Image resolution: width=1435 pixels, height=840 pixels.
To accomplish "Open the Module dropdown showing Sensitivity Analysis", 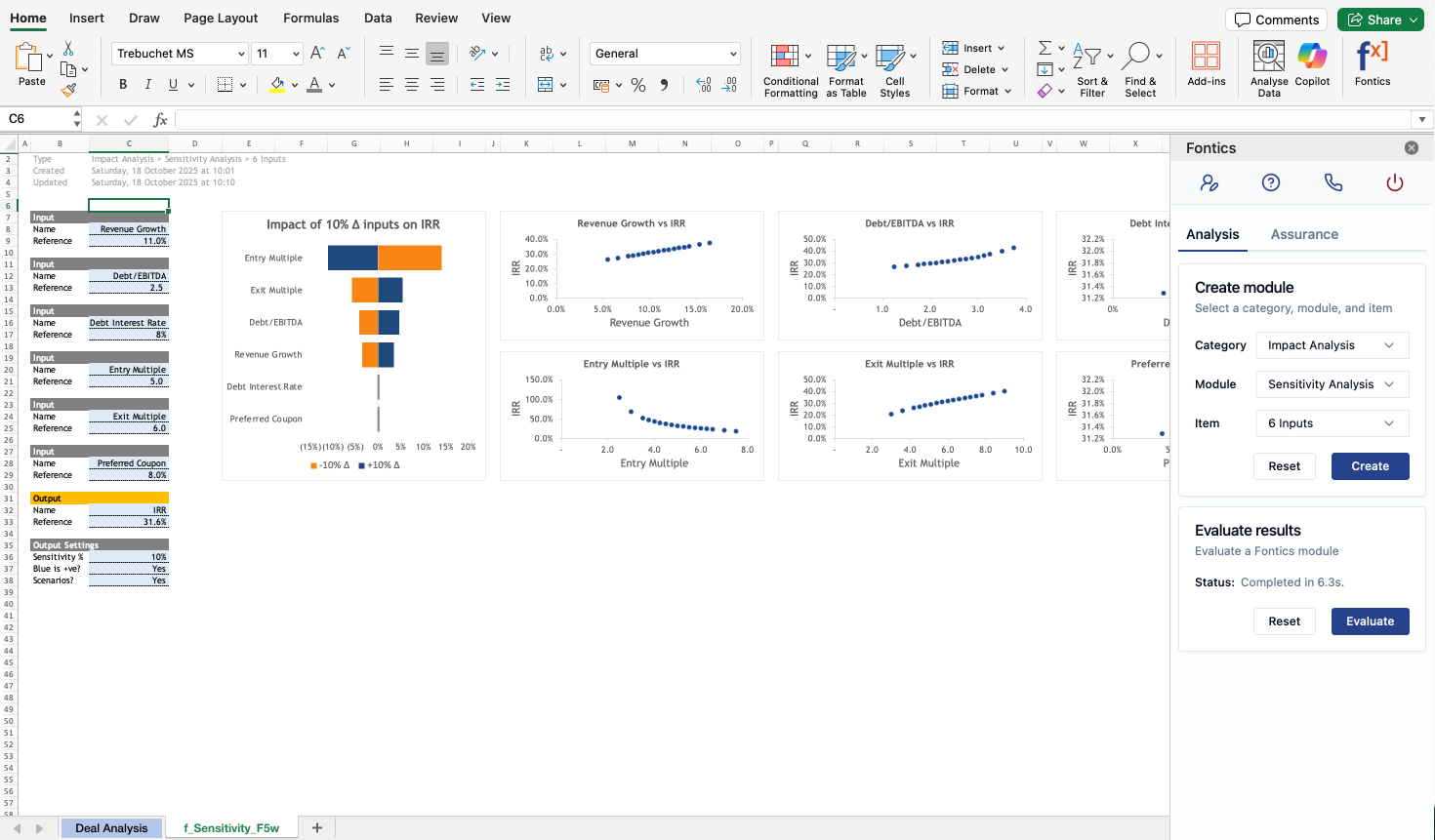I will point(1332,384).
